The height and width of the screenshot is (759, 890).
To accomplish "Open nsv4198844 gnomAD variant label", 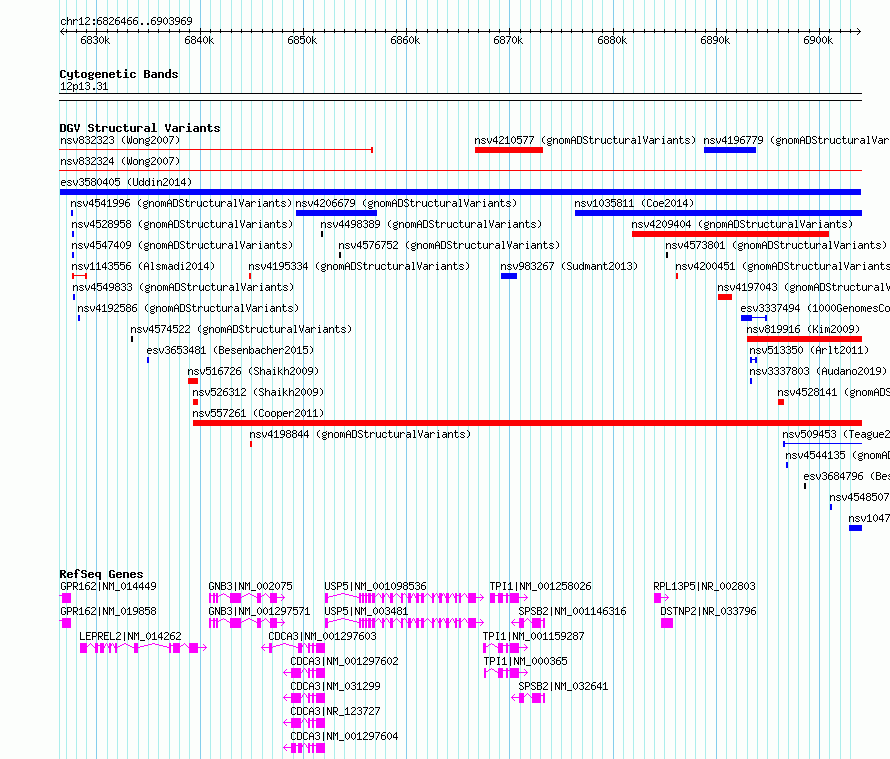I will pos(360,434).
